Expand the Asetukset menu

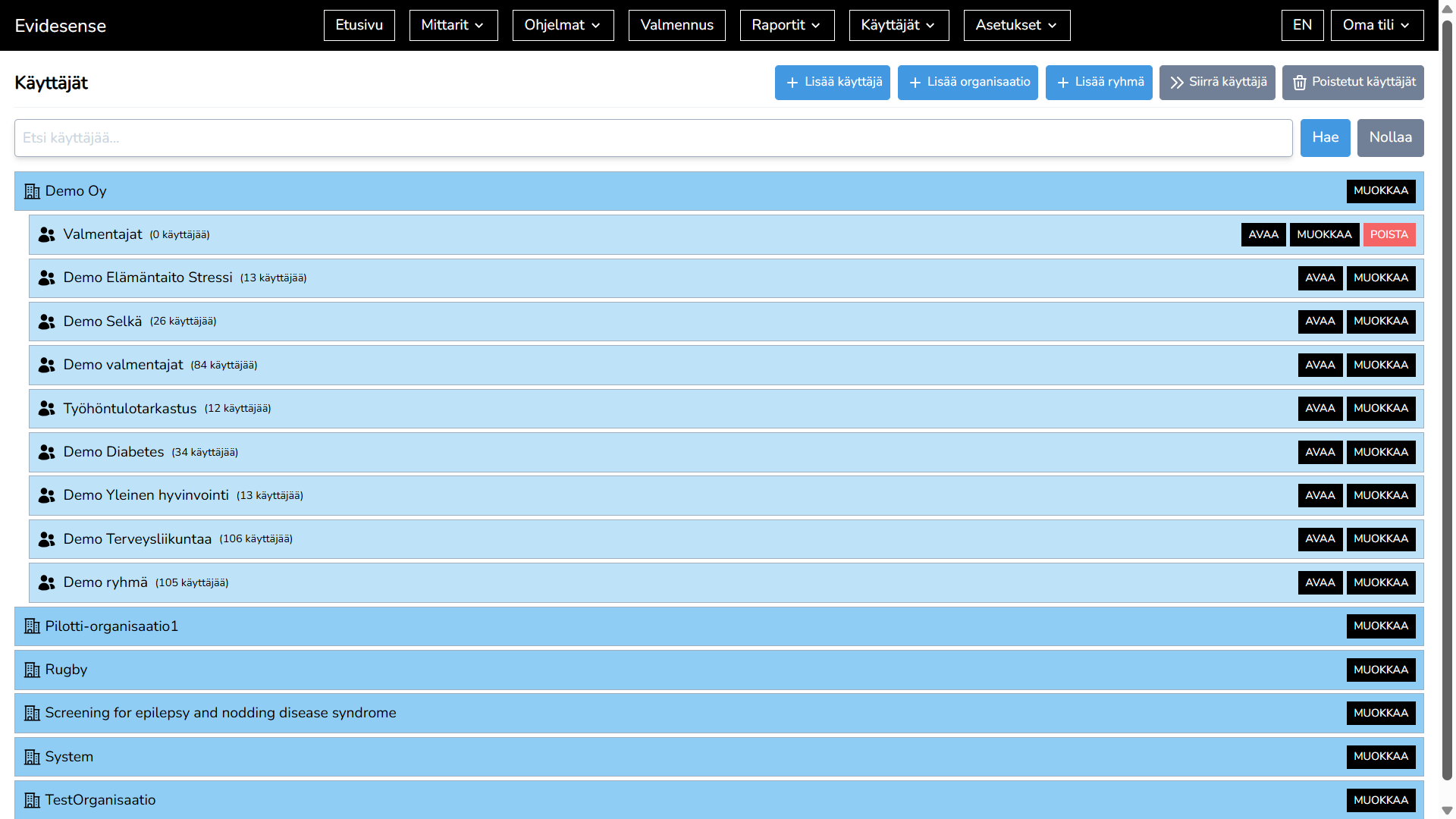click(1016, 25)
